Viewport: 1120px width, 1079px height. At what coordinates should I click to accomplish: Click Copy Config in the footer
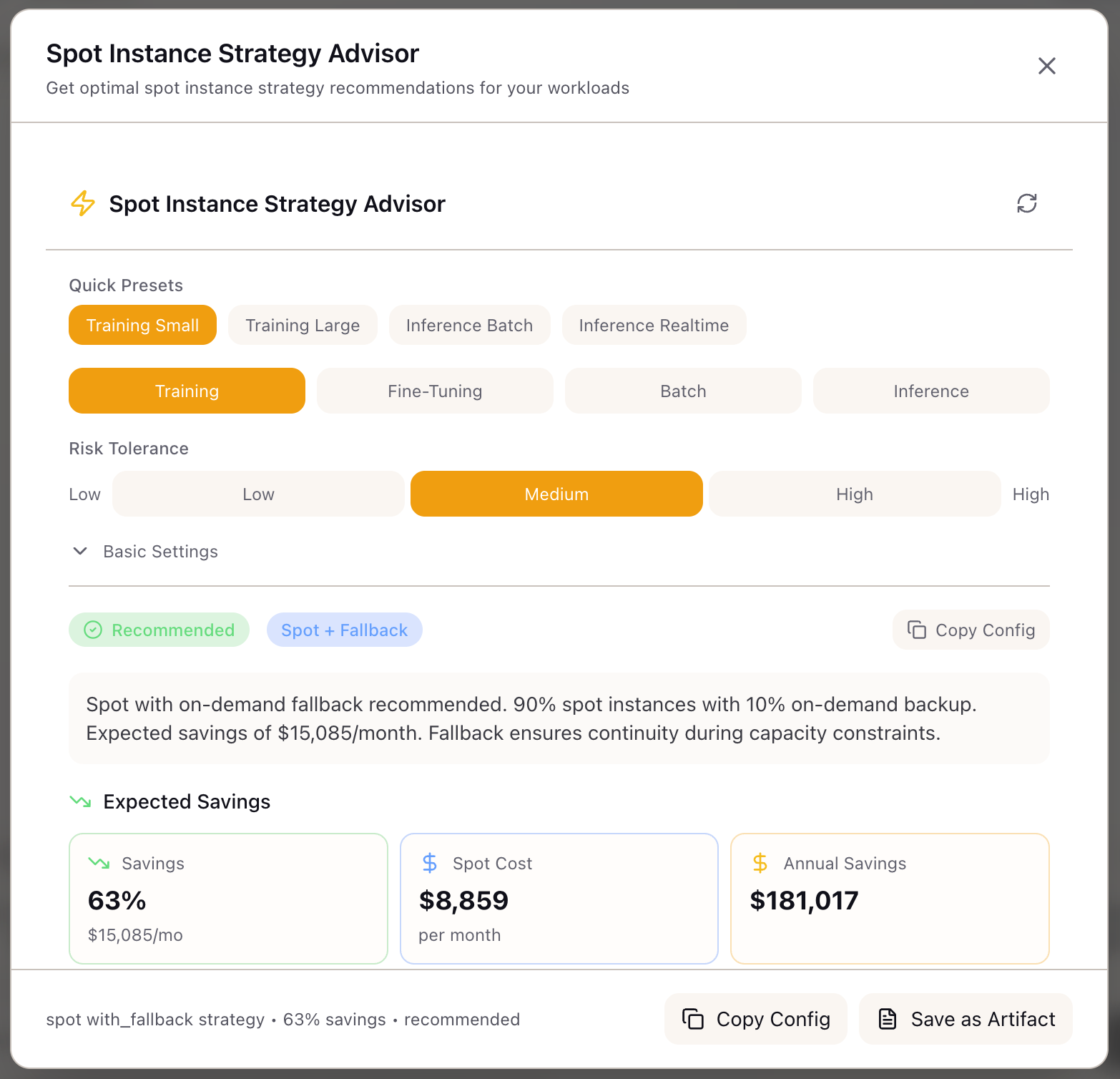pyautogui.click(x=755, y=1019)
